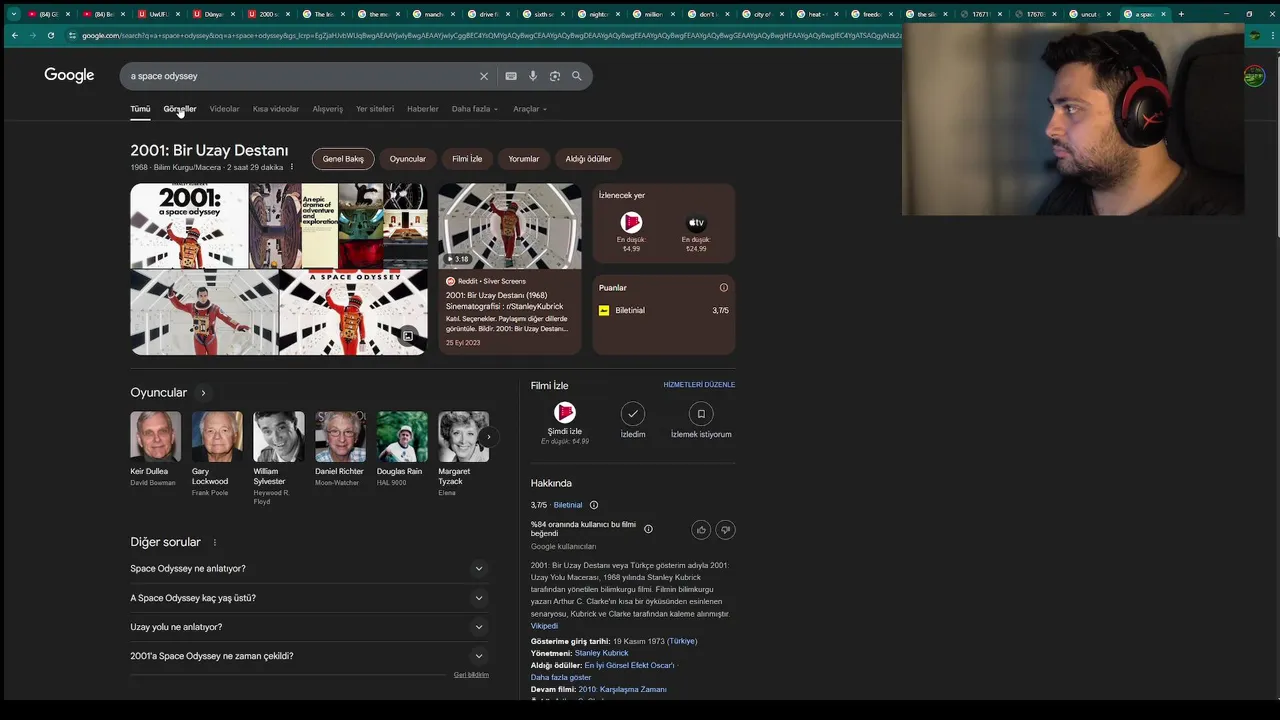Click Daha fazla göster link
1280x720 pixels.
[x=561, y=677]
